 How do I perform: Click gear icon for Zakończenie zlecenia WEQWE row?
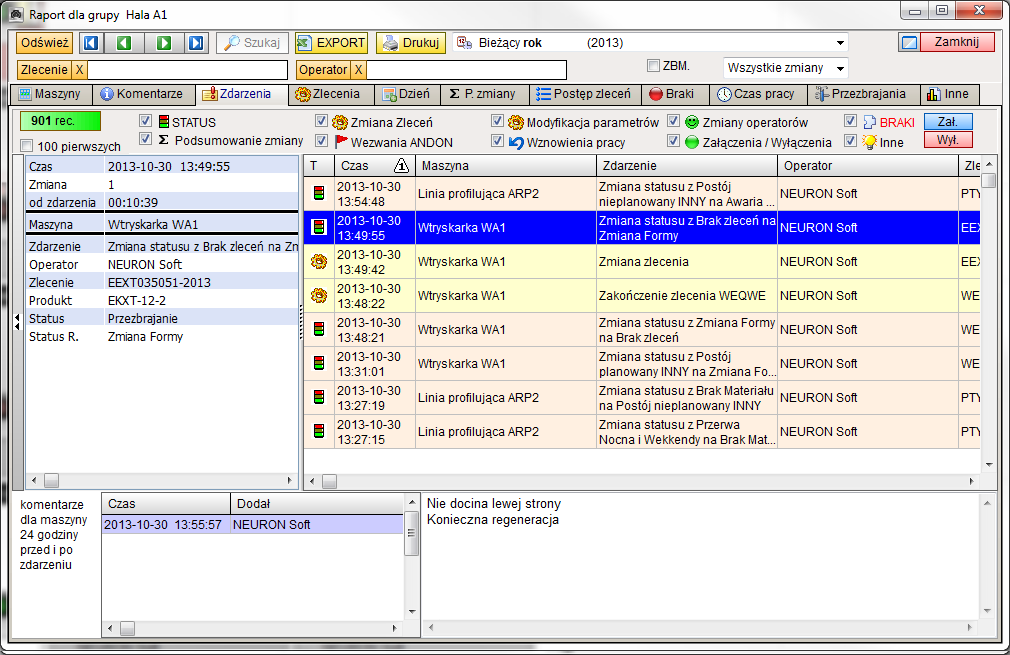tap(319, 296)
